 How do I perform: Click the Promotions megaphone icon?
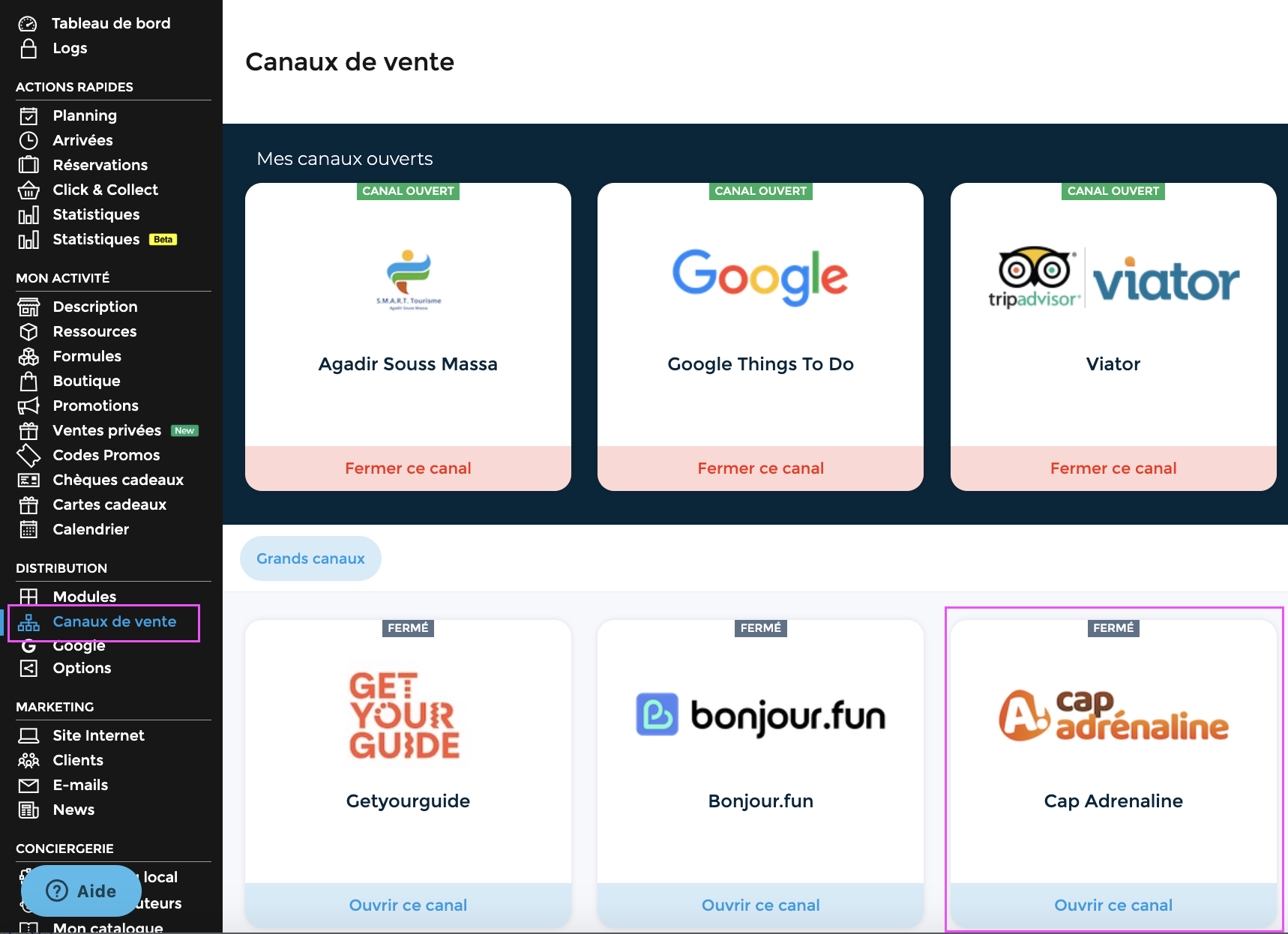tap(28, 406)
